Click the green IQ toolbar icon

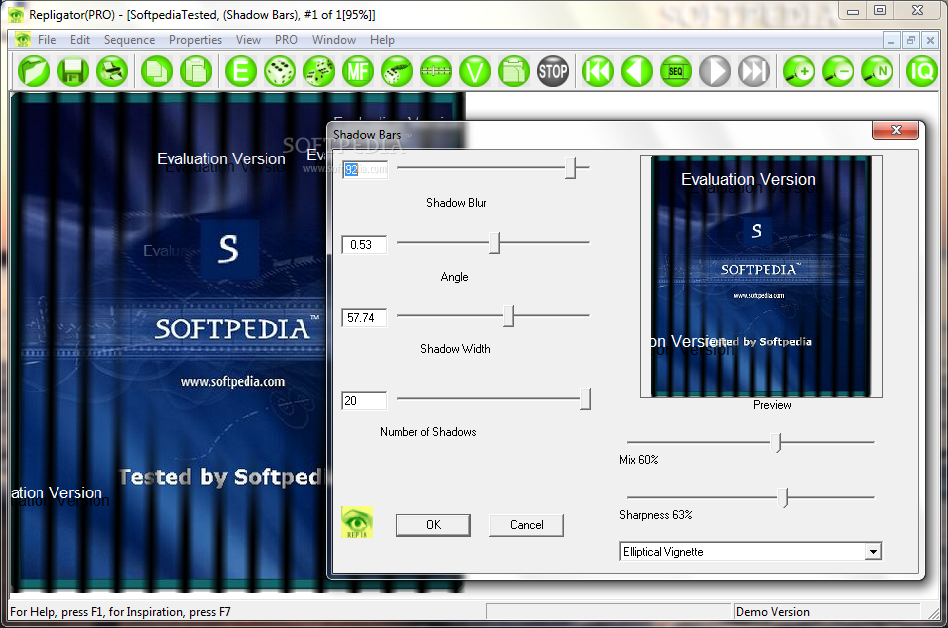(x=922, y=71)
